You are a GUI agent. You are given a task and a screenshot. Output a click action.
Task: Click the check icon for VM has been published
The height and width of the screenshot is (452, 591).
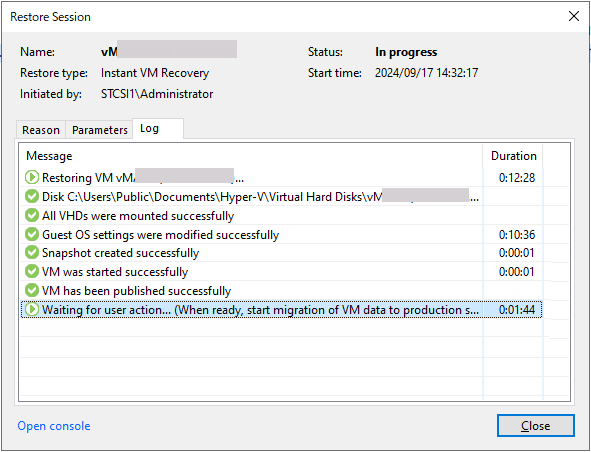(32, 290)
